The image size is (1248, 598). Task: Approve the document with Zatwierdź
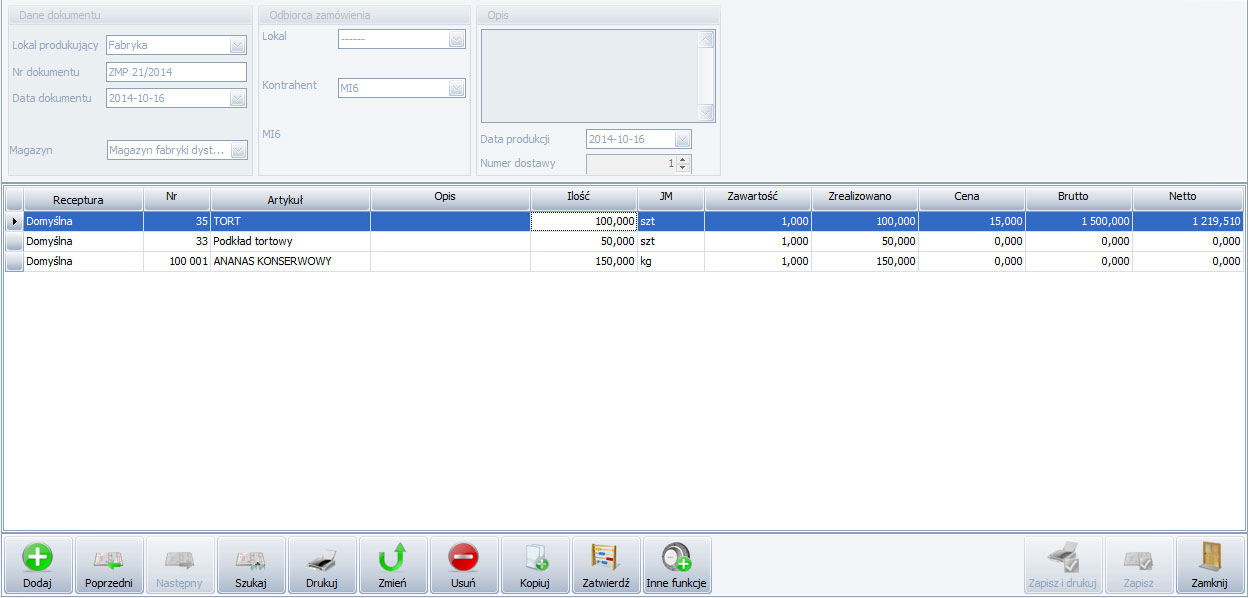point(605,566)
